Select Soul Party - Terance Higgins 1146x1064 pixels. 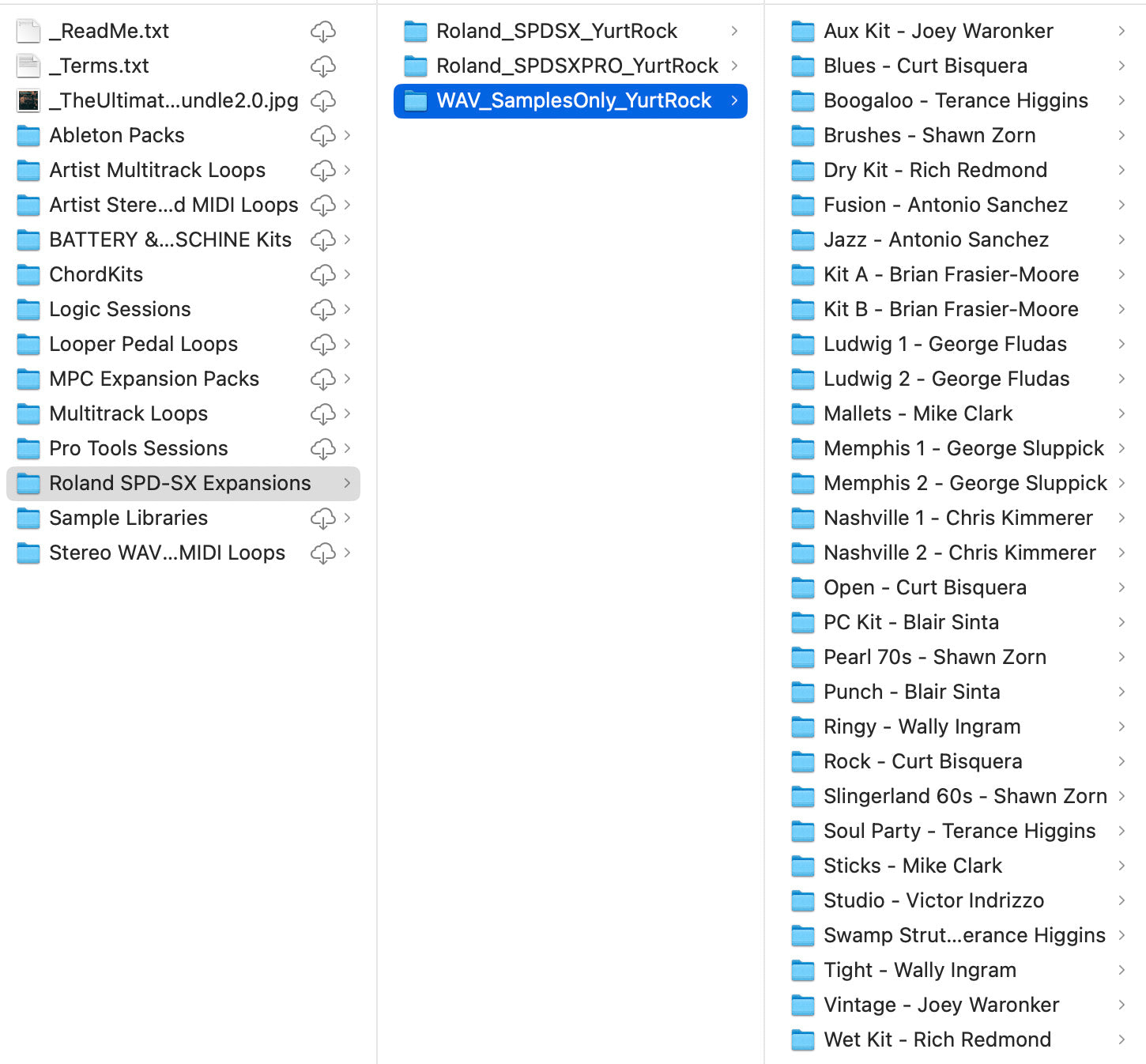point(958,831)
